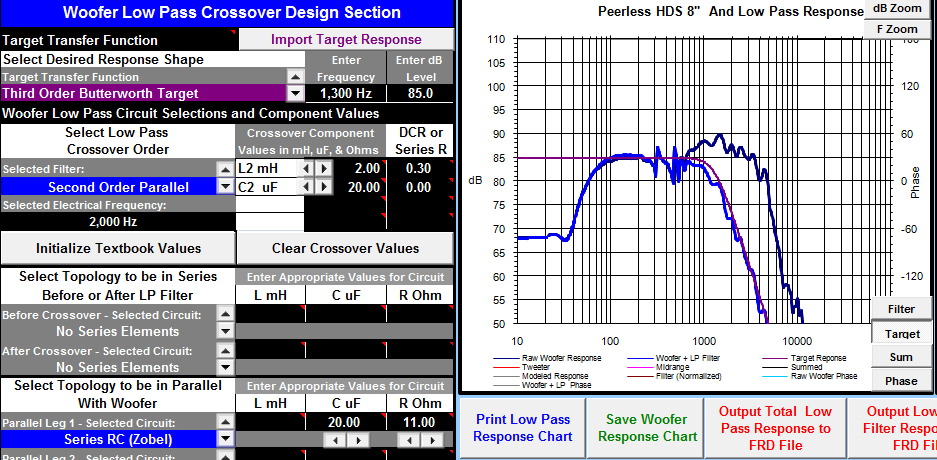Decrease the L2 mH value with the left arrow
937x460 pixels.
(x=307, y=168)
